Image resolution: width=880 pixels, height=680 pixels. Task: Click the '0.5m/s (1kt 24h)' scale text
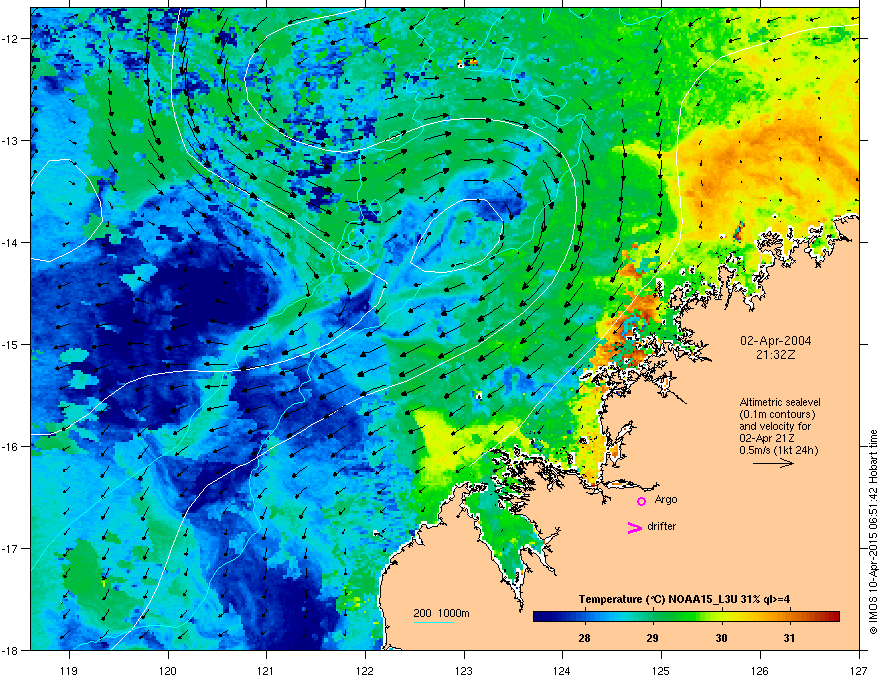[x=779, y=451]
